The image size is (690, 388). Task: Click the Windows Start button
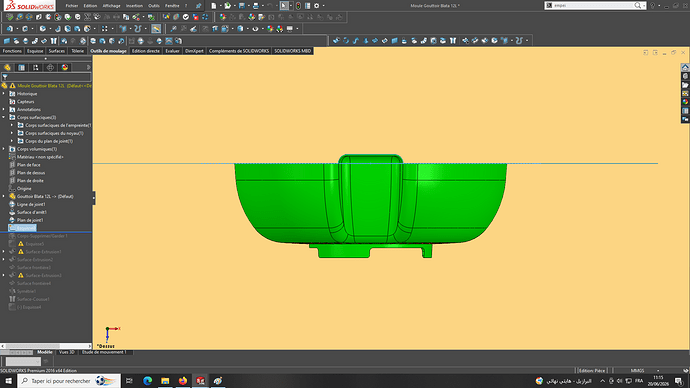coord(8,381)
